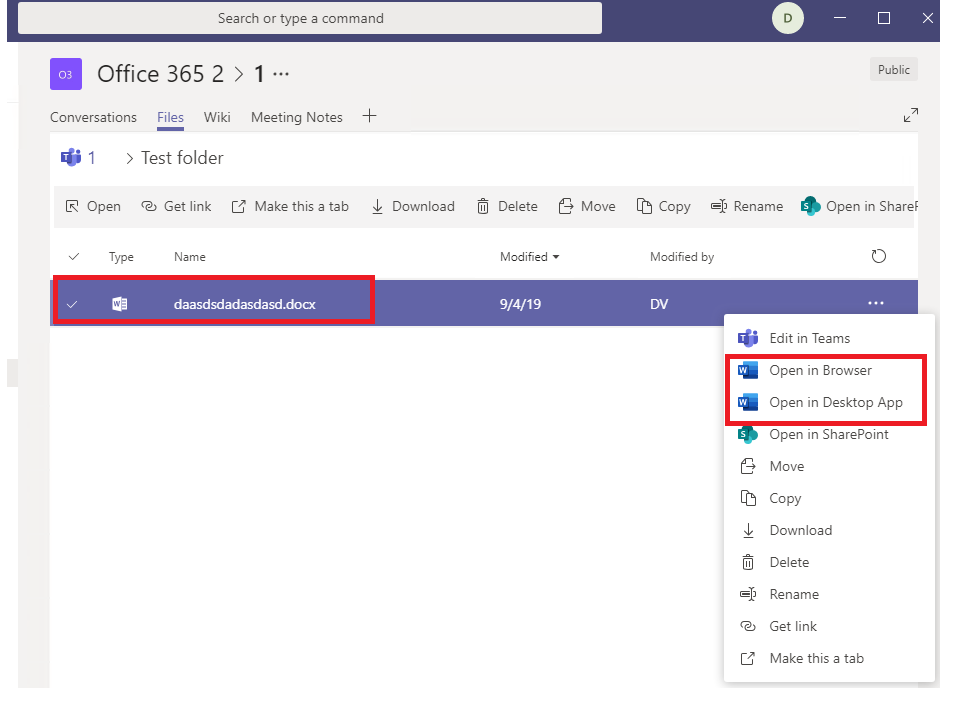This screenshot has height=706, width=974.
Task: Click the 9/4/19 modified date
Action: pos(521,304)
